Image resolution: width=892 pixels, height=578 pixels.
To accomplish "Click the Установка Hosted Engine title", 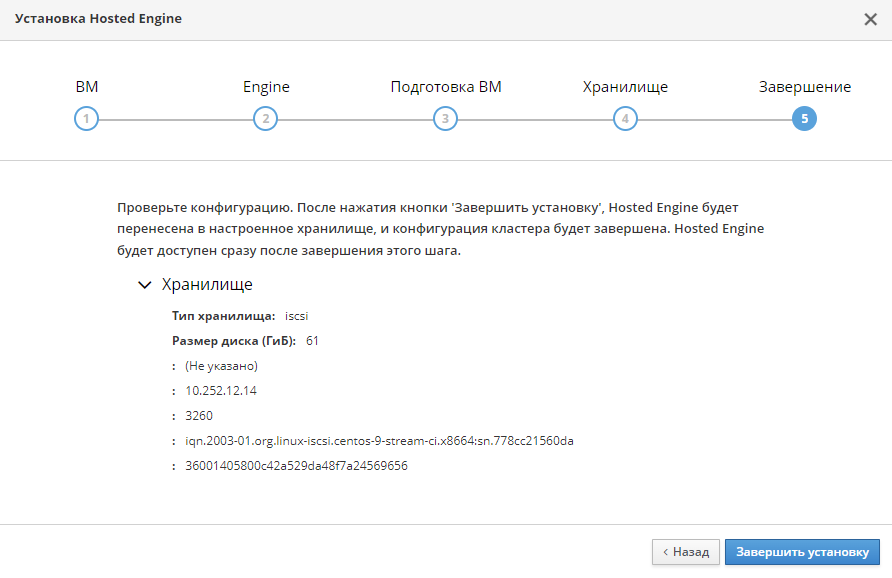I will [x=98, y=19].
